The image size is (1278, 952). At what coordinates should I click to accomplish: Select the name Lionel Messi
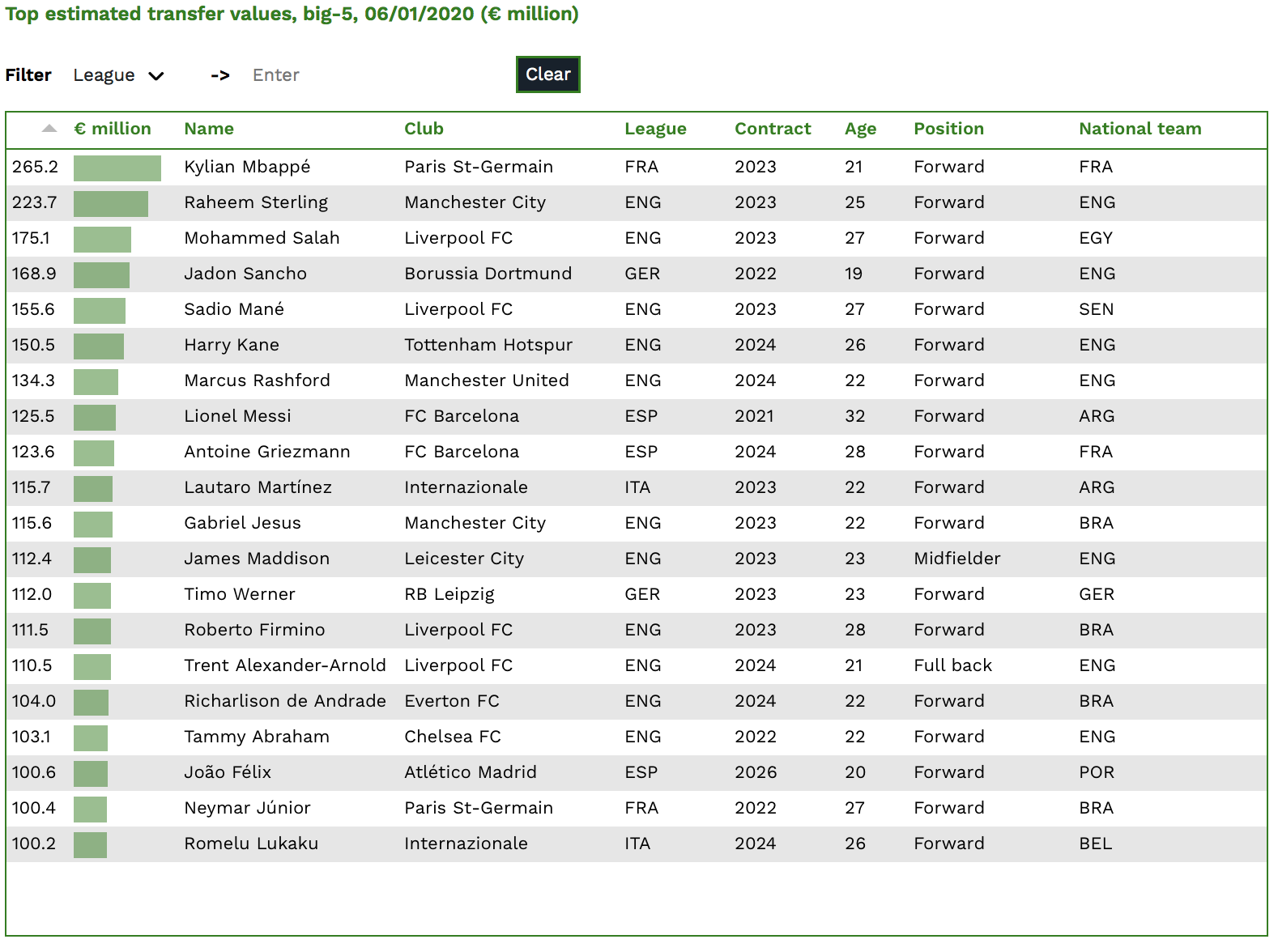pos(237,416)
